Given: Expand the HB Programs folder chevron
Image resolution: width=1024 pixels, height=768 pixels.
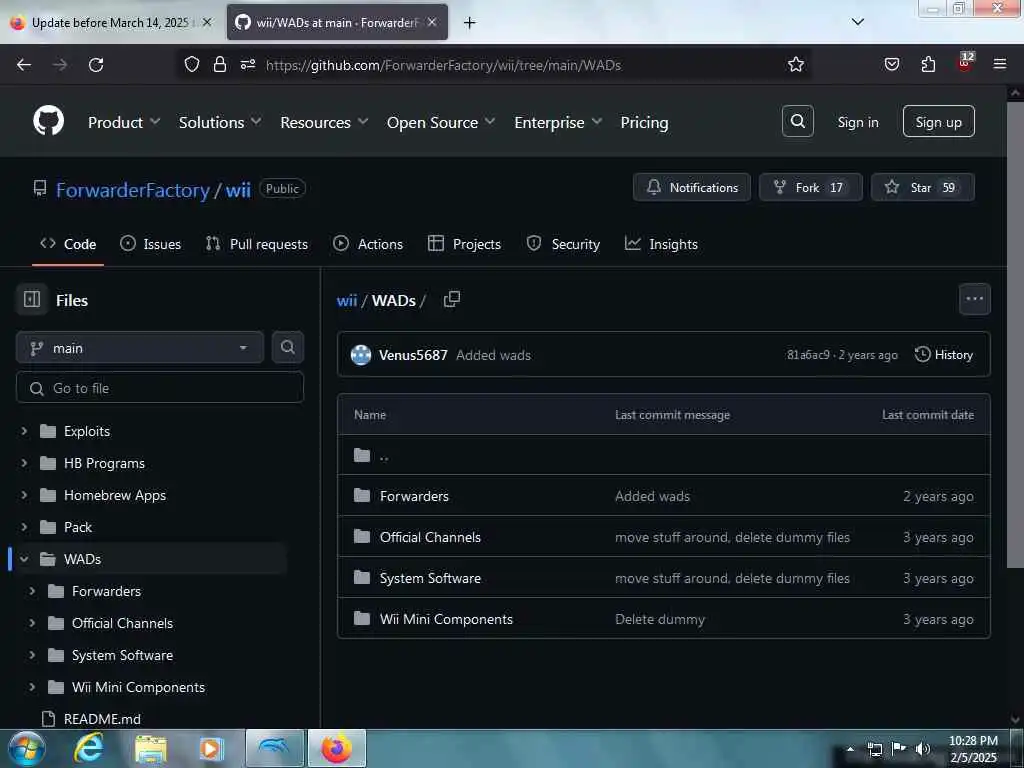Looking at the screenshot, I should point(24,463).
